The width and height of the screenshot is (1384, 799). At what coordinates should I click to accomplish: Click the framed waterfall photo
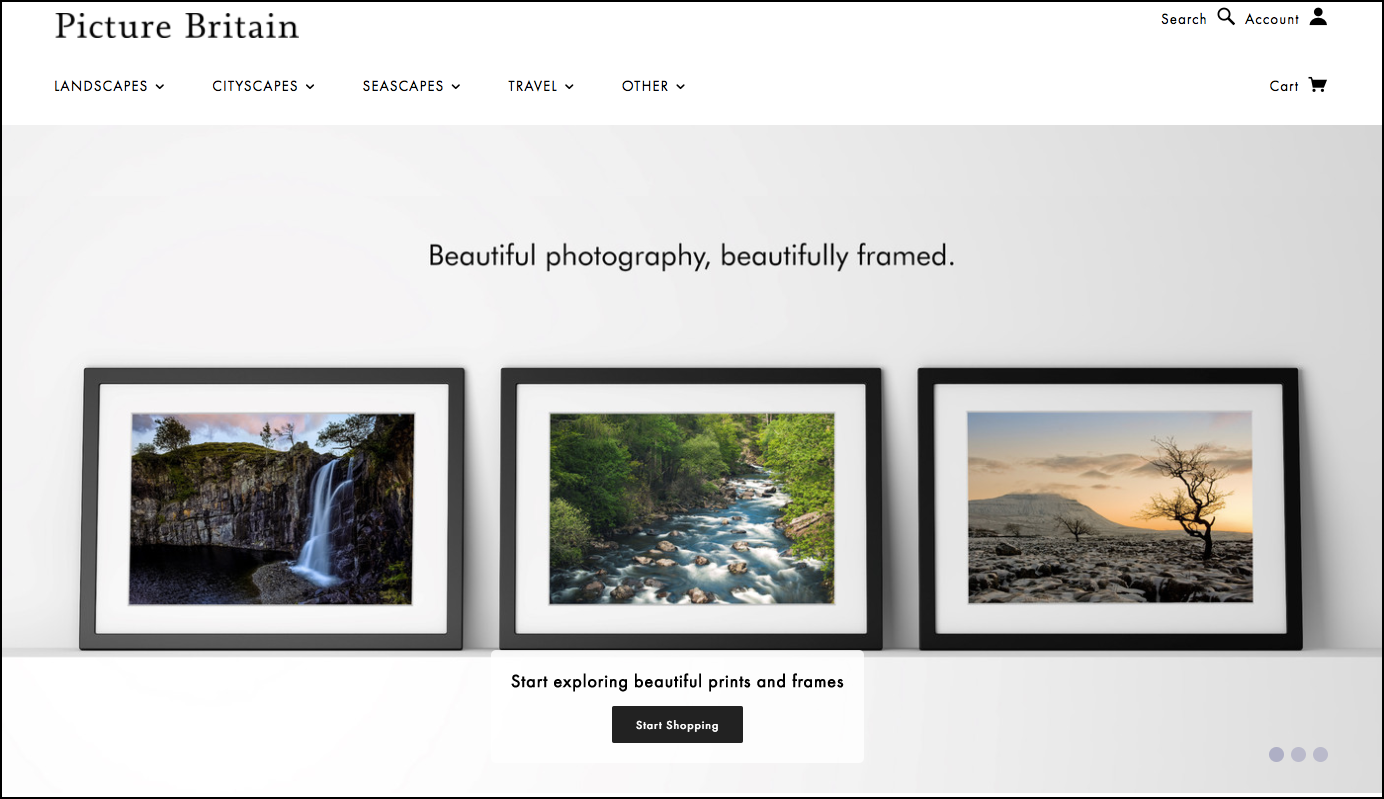(x=272, y=509)
